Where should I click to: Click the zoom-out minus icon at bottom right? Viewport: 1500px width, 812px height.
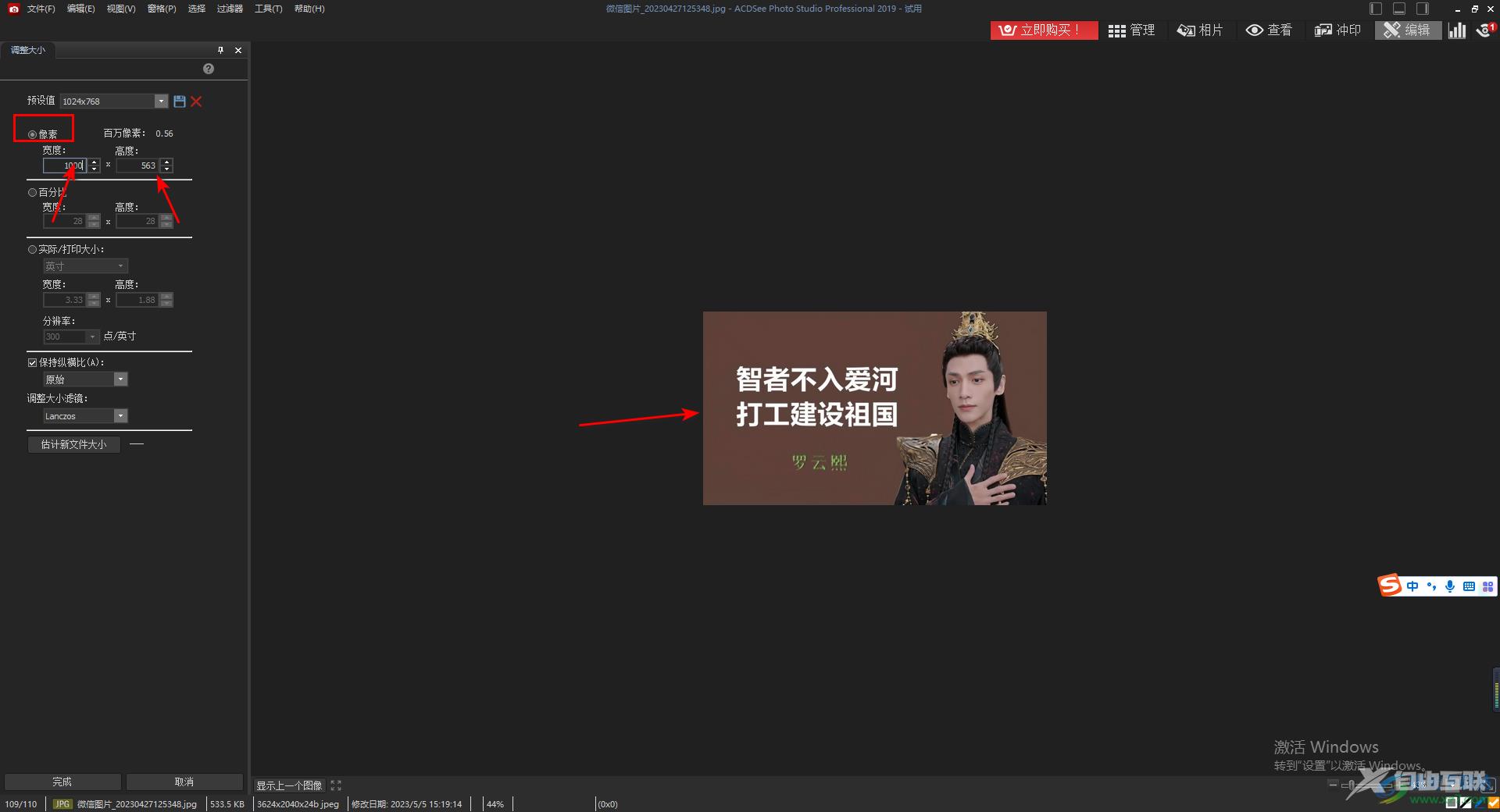1333,784
